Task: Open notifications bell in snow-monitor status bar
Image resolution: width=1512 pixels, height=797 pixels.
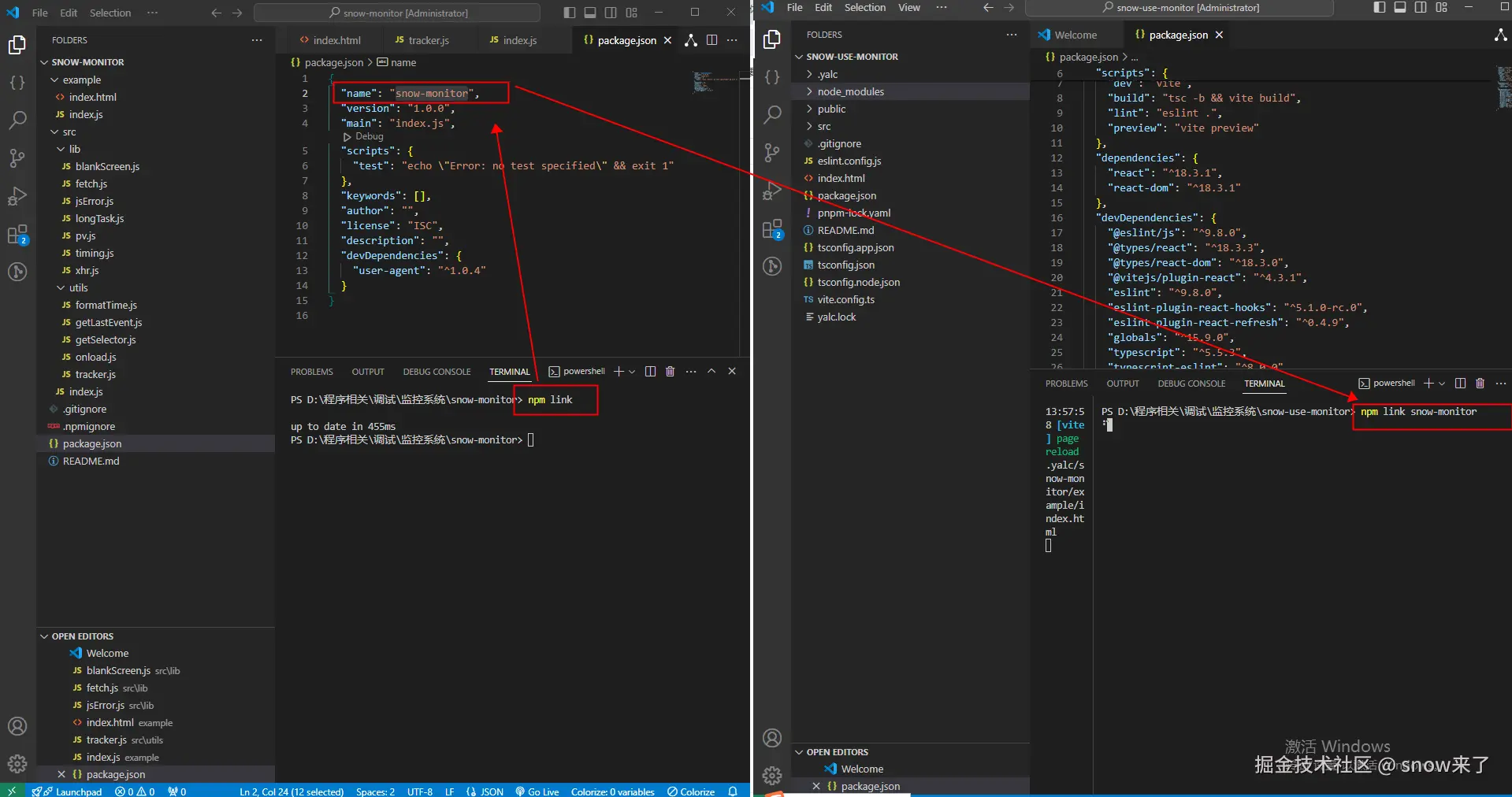Action: point(733,791)
